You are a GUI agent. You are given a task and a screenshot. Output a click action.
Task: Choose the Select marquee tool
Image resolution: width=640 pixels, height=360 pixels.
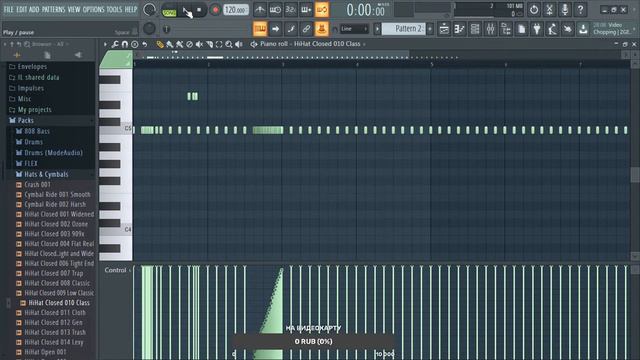pos(219,44)
